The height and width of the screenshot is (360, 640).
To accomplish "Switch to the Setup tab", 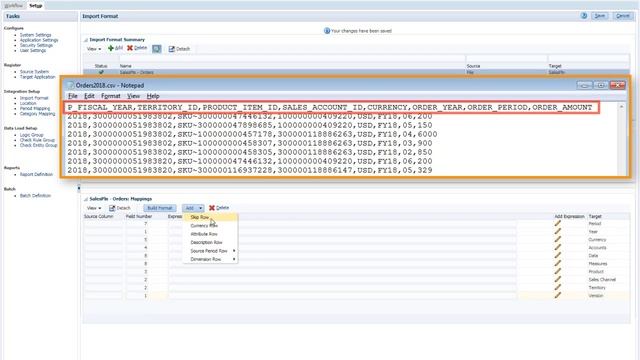I will (36, 5).
